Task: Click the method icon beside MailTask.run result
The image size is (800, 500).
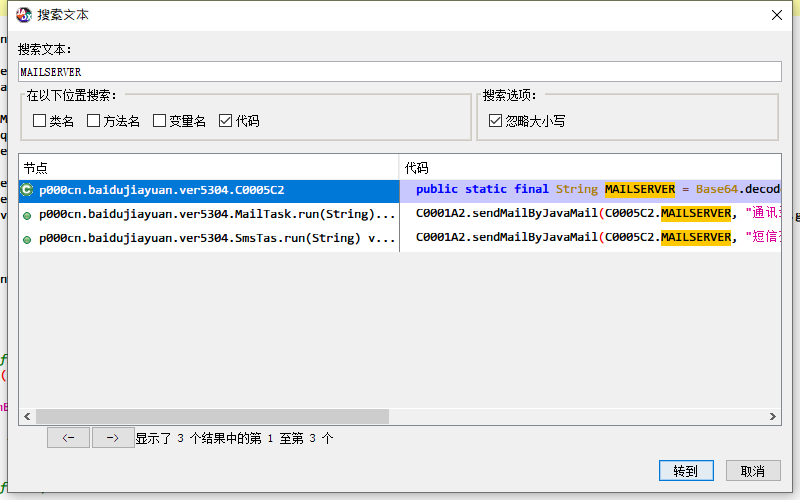Action: (x=27, y=216)
